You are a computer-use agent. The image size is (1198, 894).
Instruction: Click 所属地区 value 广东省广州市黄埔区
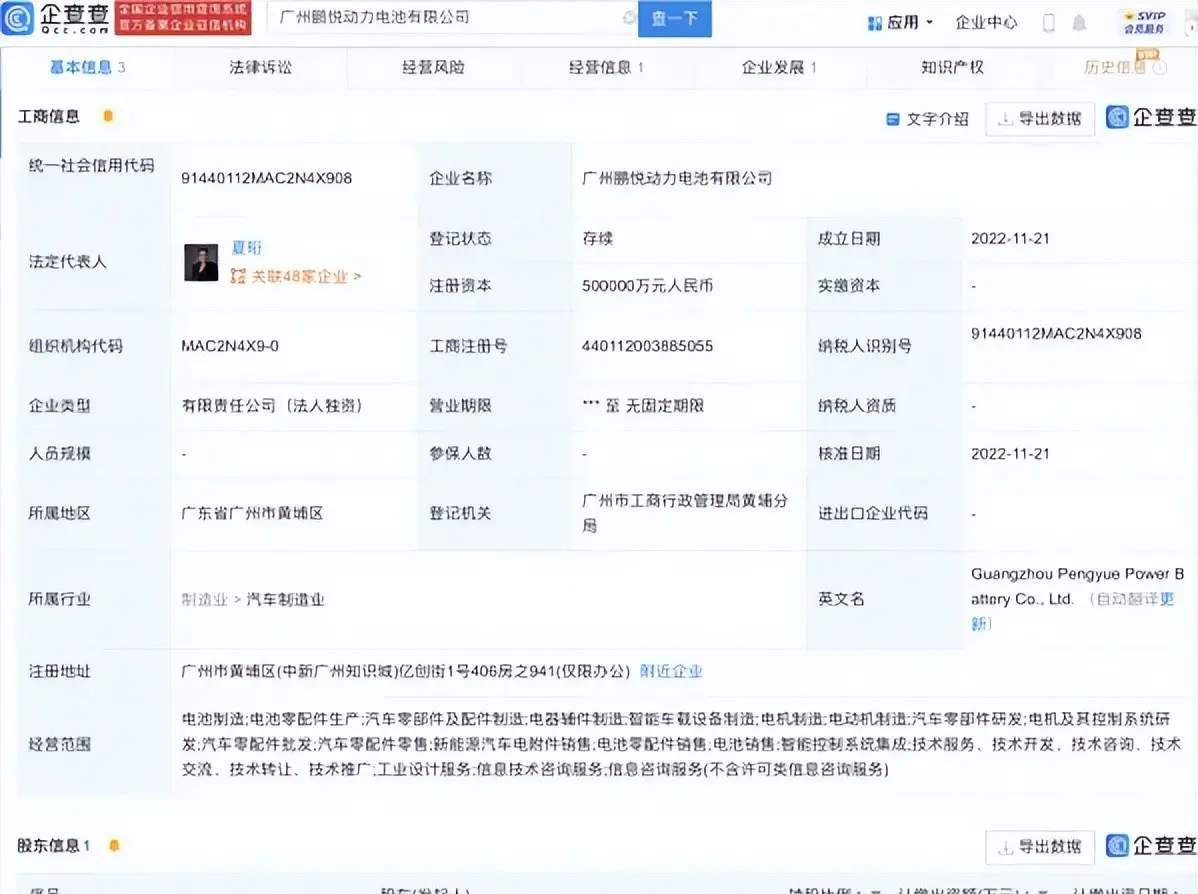click(252, 513)
